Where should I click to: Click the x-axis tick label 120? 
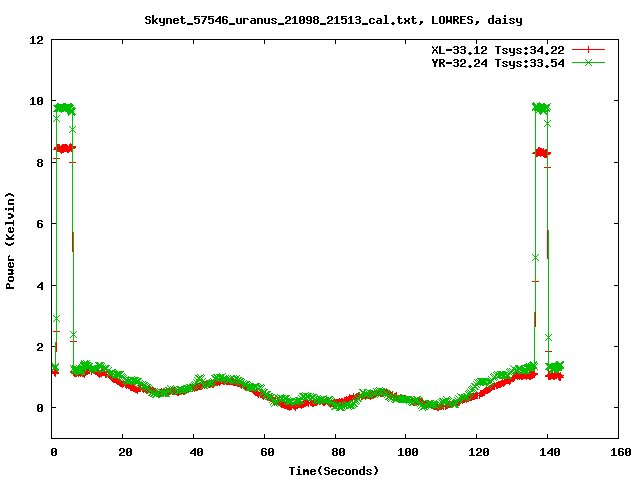479,452
